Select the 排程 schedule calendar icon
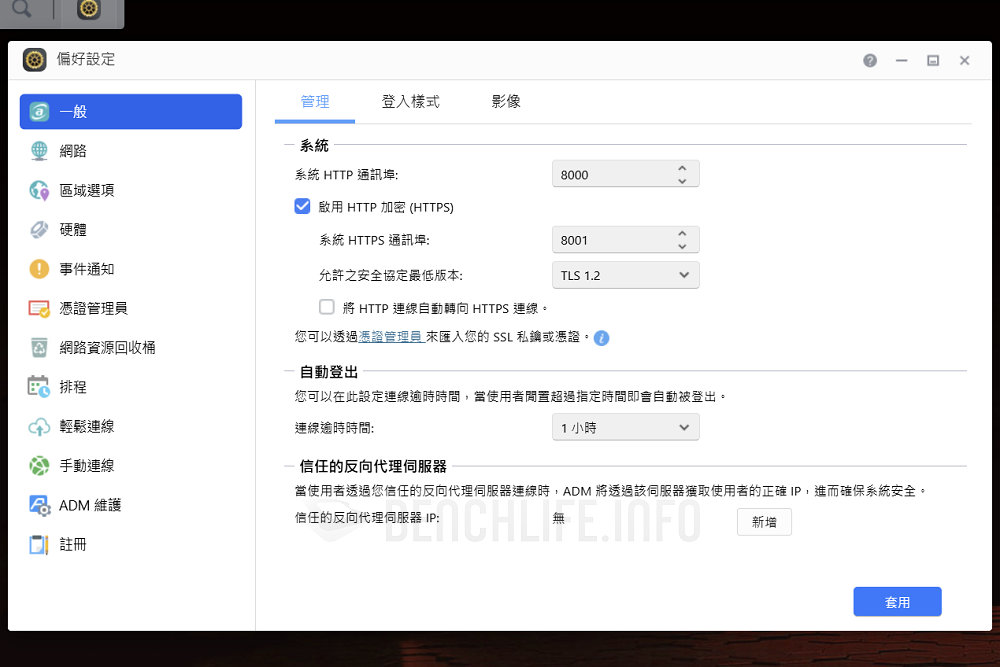This screenshot has width=1000, height=667. 39,387
